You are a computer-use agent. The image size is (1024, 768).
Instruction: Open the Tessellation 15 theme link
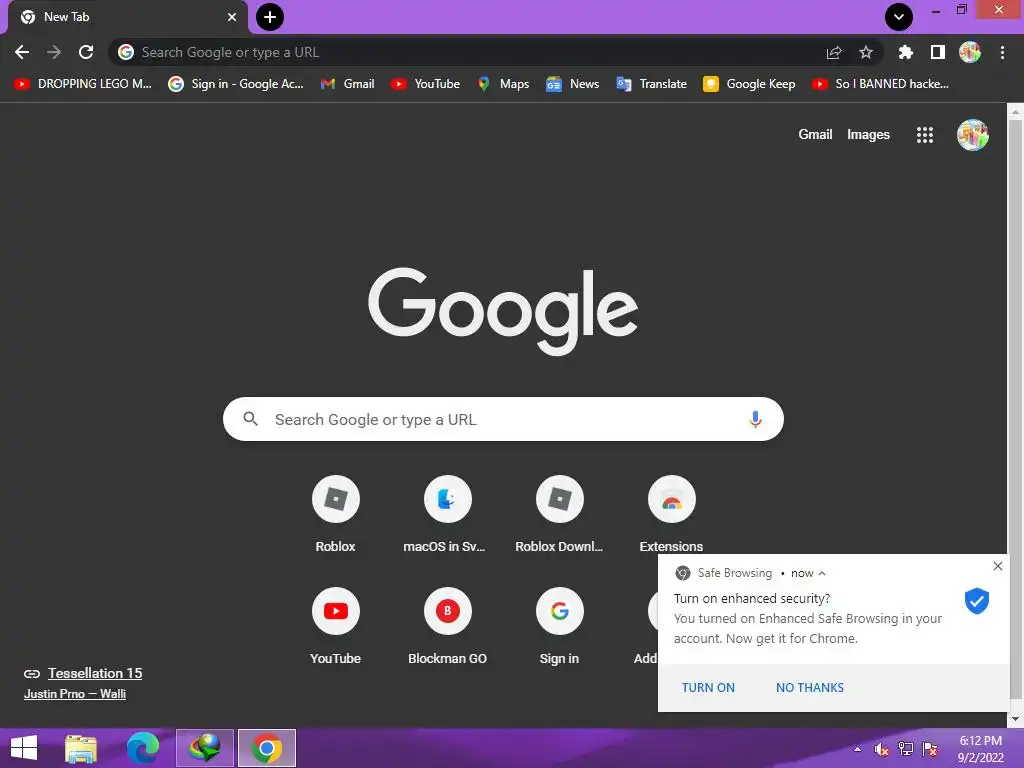(95, 673)
